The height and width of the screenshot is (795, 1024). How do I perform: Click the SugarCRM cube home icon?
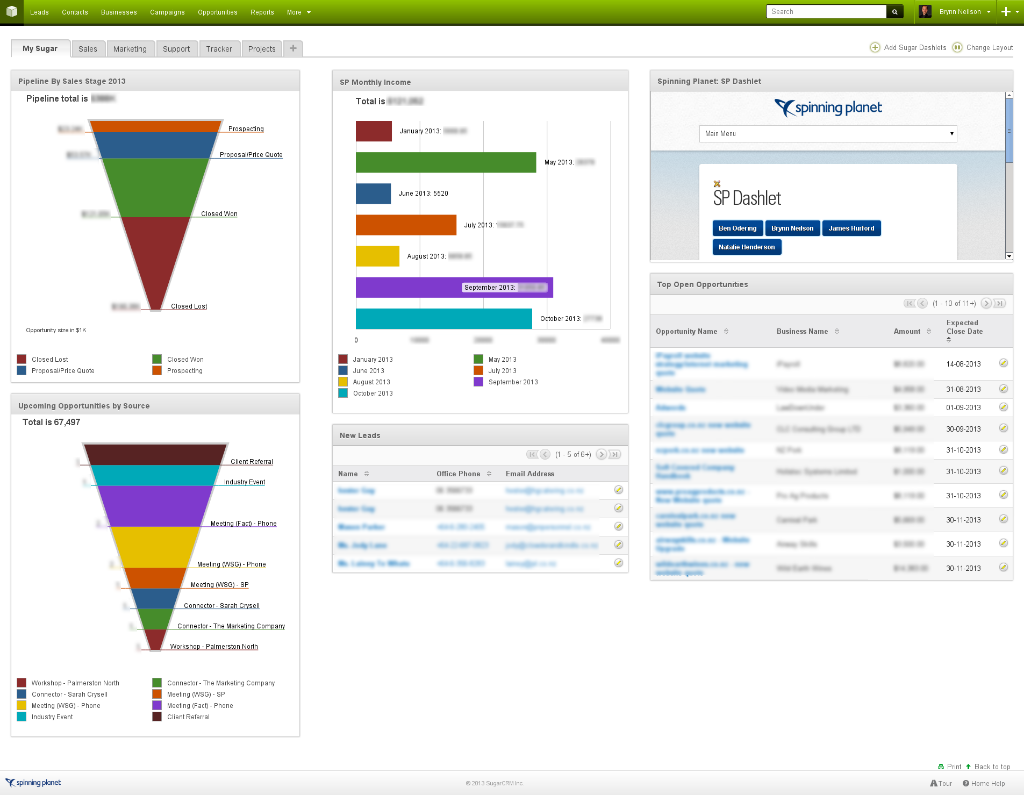coord(11,12)
